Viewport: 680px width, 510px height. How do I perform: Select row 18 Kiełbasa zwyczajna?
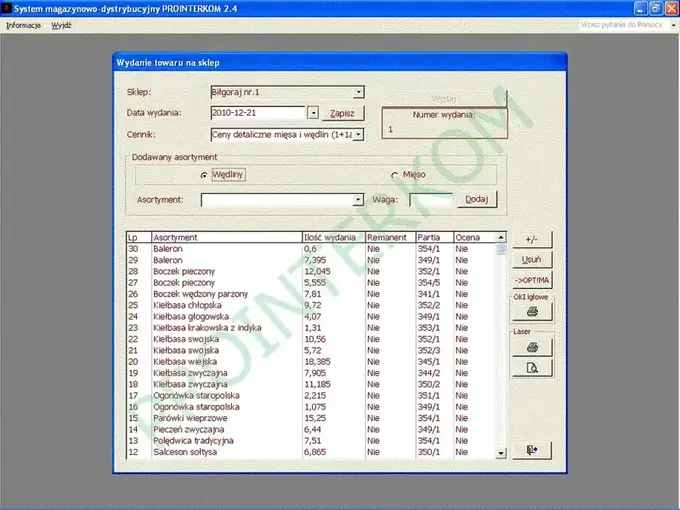point(311,384)
